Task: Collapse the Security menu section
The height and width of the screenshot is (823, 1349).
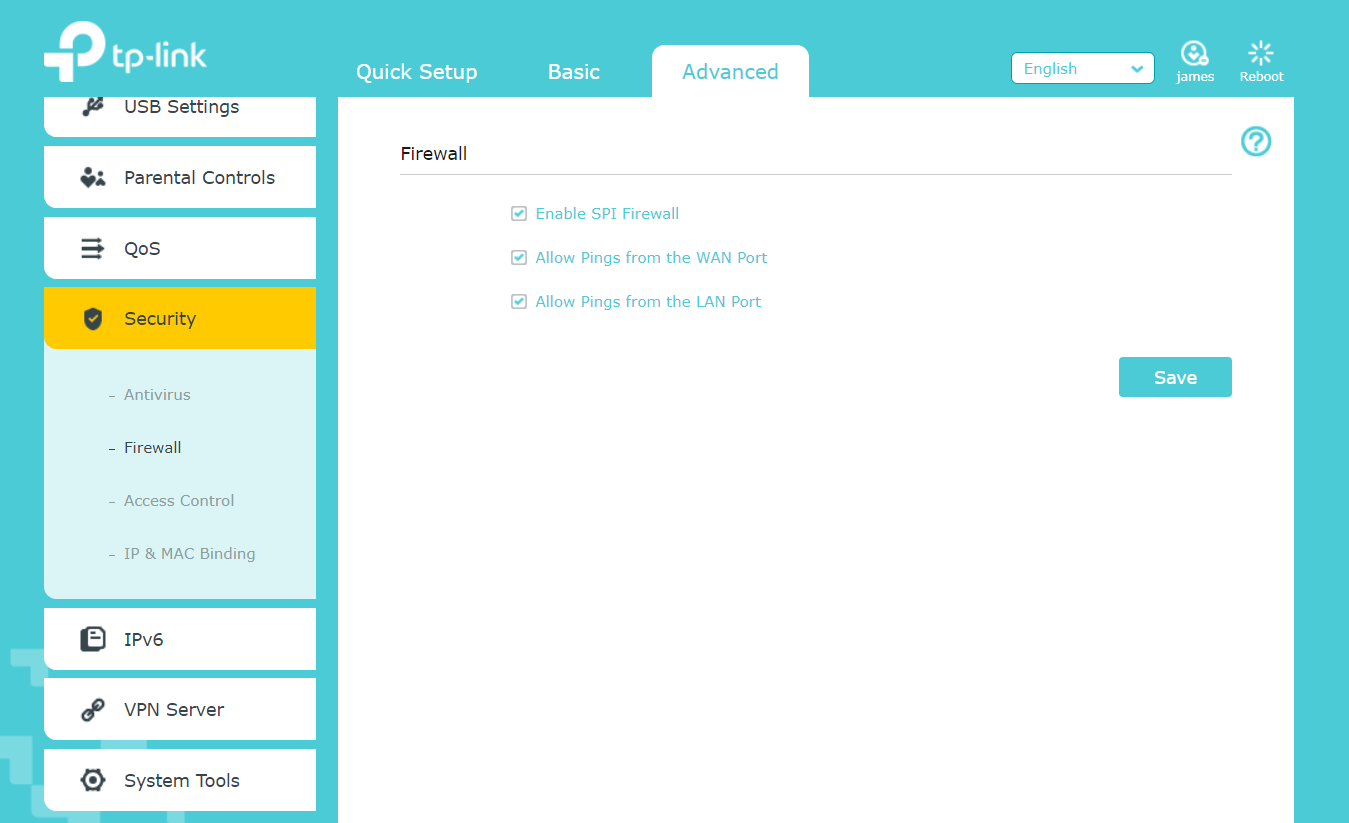Action: pos(180,319)
